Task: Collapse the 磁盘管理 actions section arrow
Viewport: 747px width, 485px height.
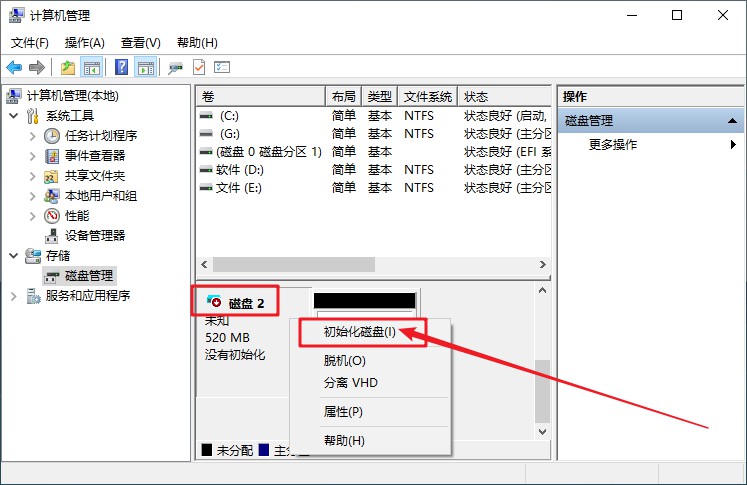Action: tap(734, 121)
